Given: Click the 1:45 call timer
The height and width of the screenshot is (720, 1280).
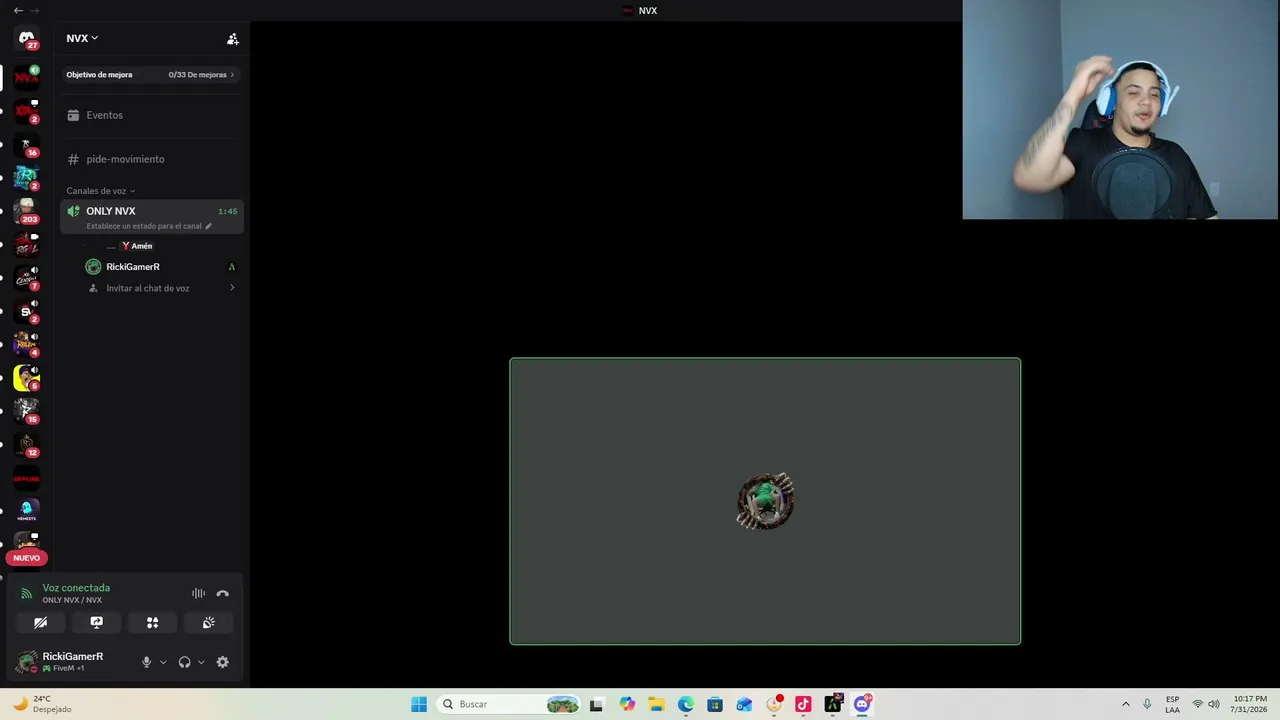Looking at the screenshot, I should [x=228, y=212].
